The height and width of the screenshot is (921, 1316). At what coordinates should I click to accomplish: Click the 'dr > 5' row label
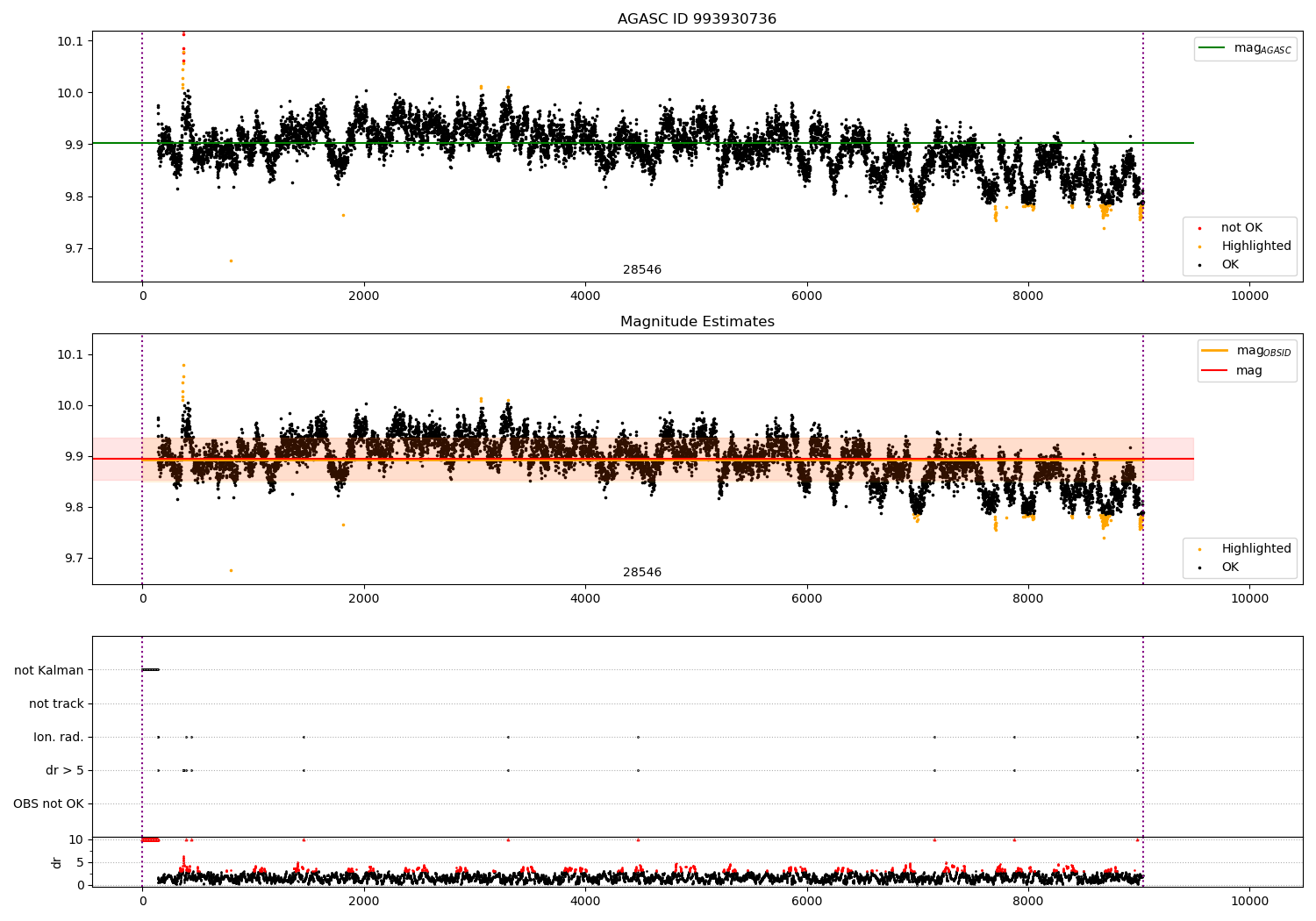click(65, 770)
